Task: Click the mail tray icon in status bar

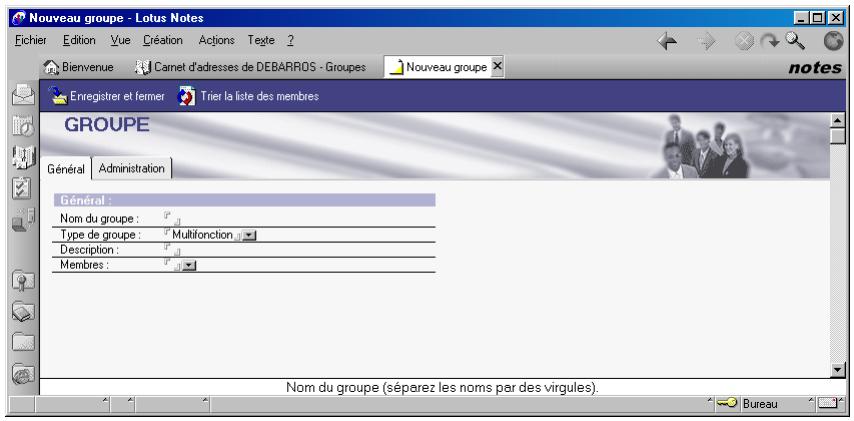Action: (x=827, y=404)
